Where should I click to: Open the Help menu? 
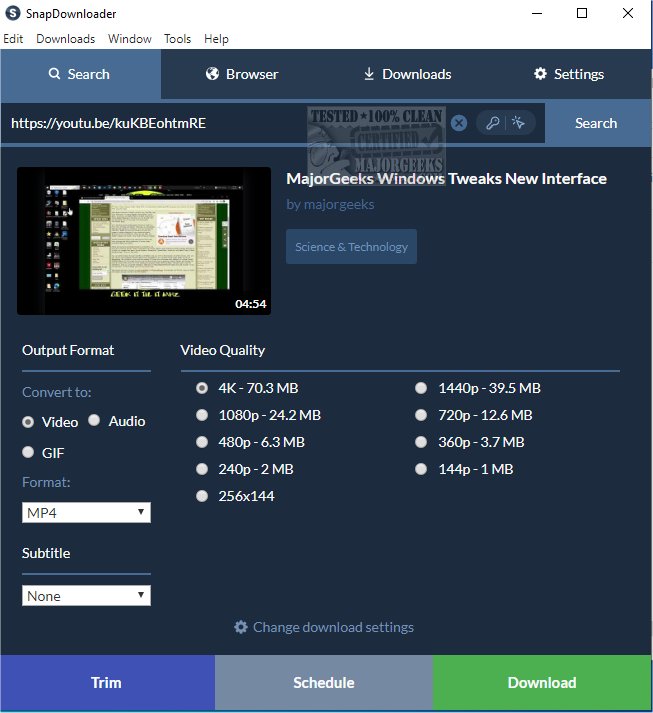pyautogui.click(x=216, y=39)
